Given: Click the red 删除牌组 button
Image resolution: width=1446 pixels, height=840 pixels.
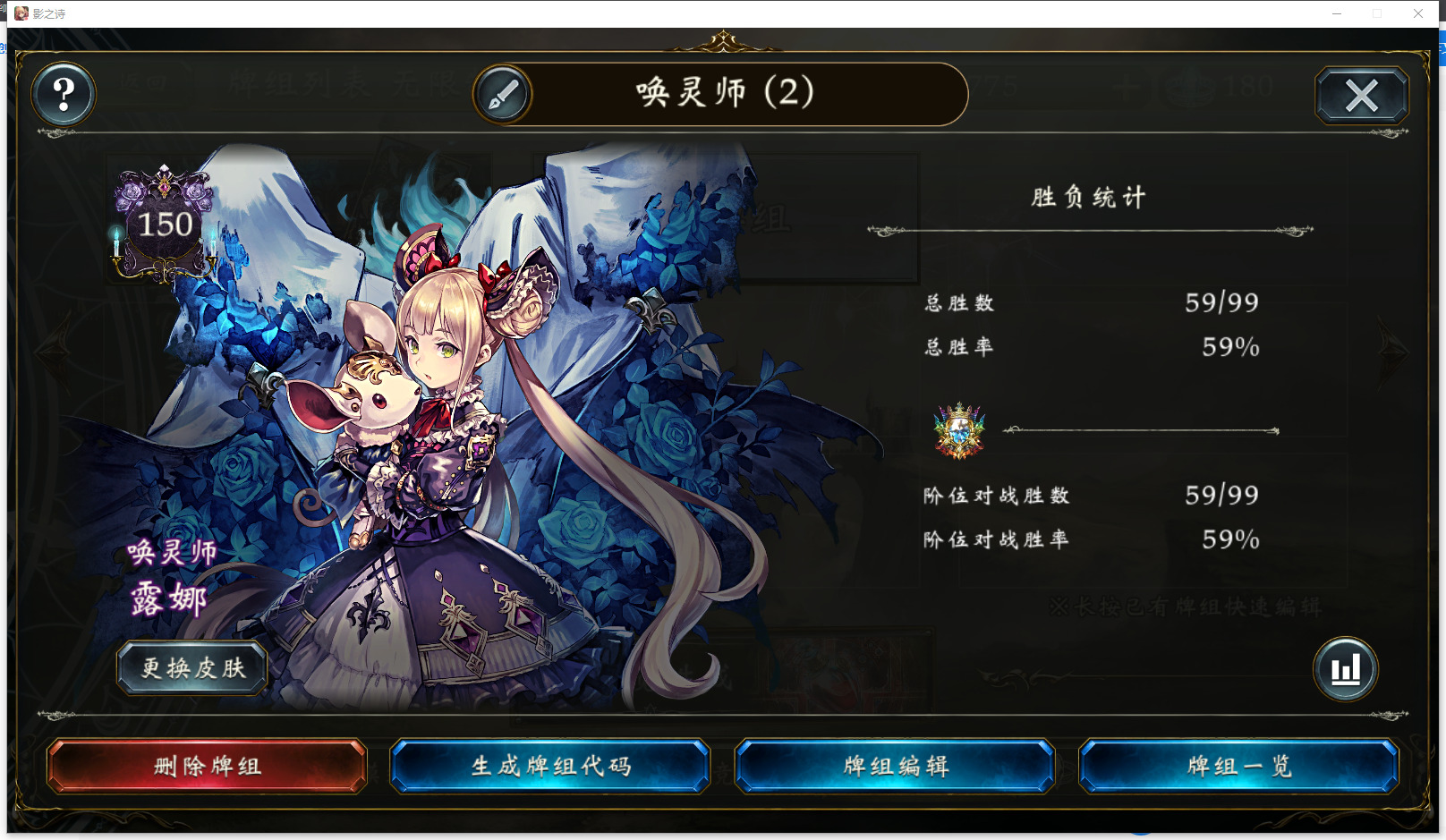Looking at the screenshot, I should pyautogui.click(x=207, y=766).
